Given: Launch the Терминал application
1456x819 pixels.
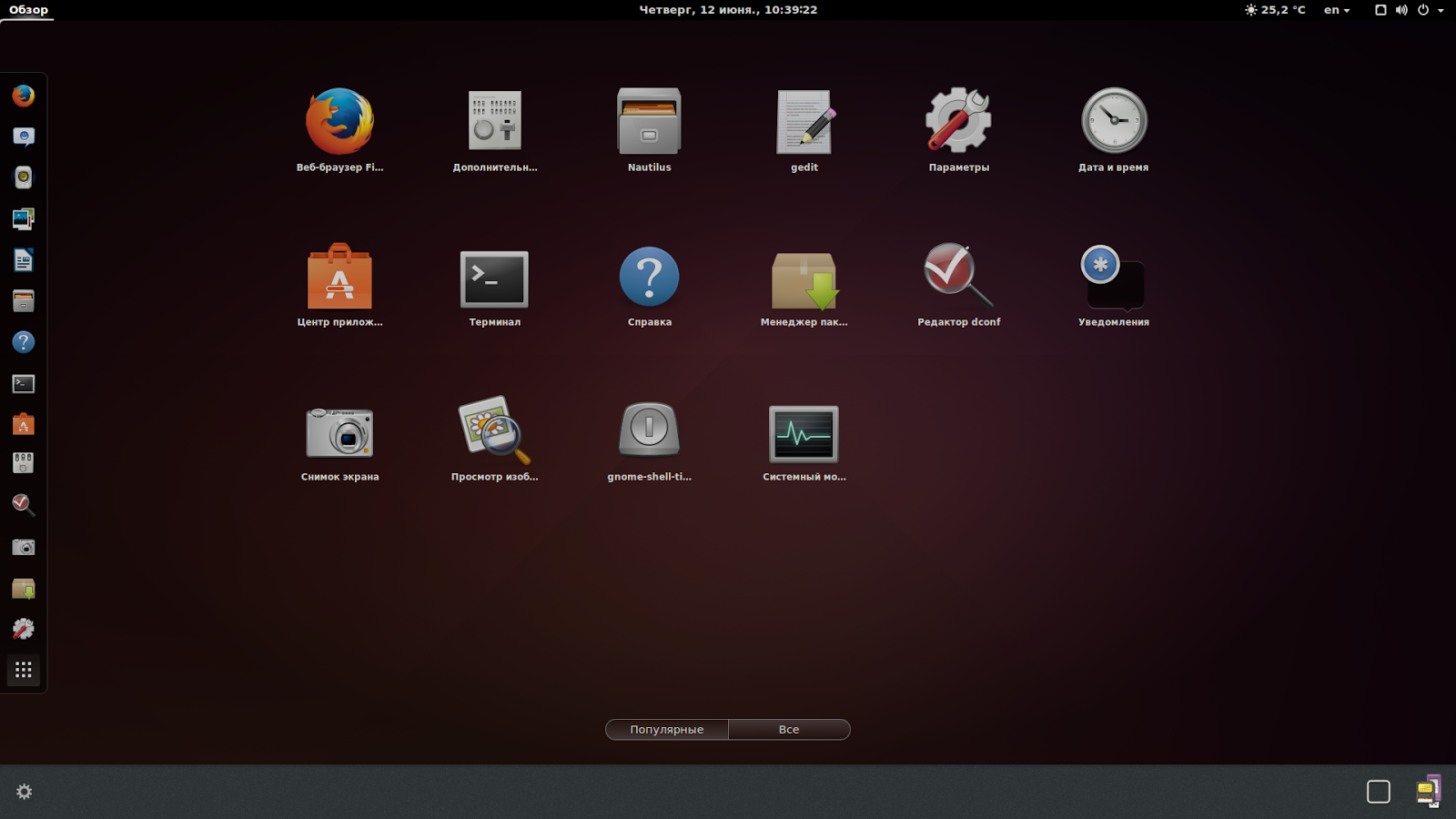Looking at the screenshot, I should click(494, 279).
